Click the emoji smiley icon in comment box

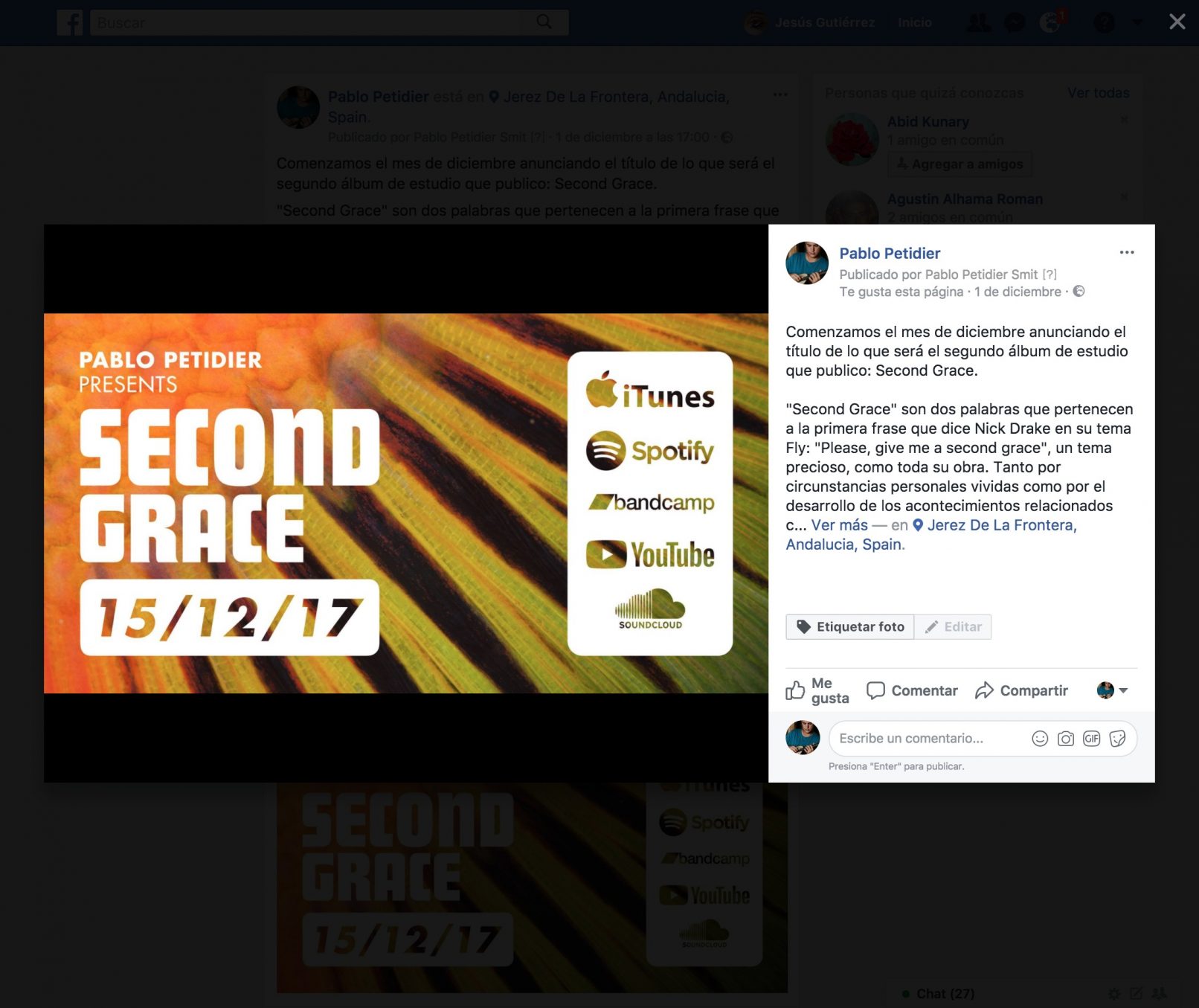pyautogui.click(x=1040, y=738)
